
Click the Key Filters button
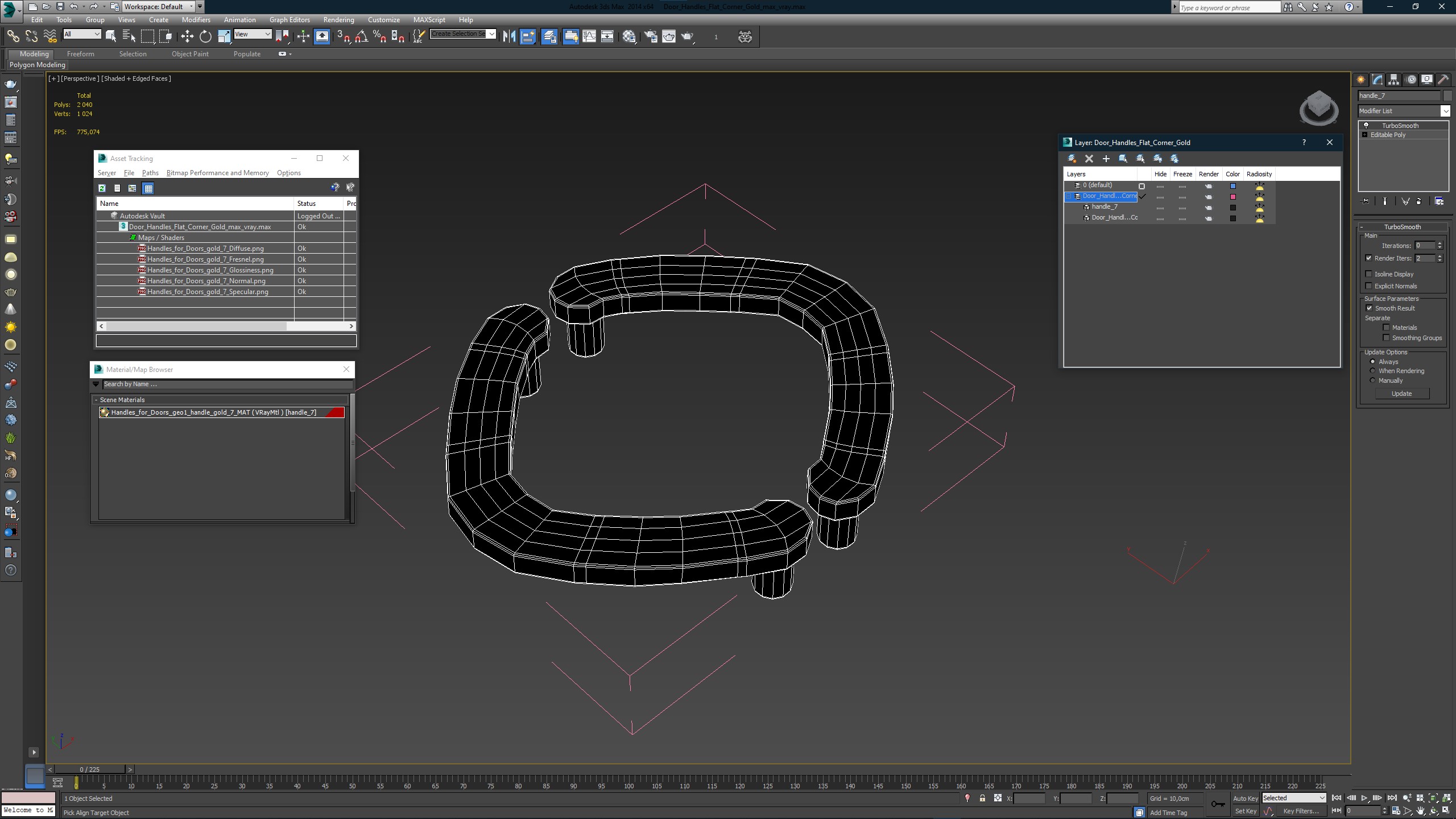(x=1300, y=811)
